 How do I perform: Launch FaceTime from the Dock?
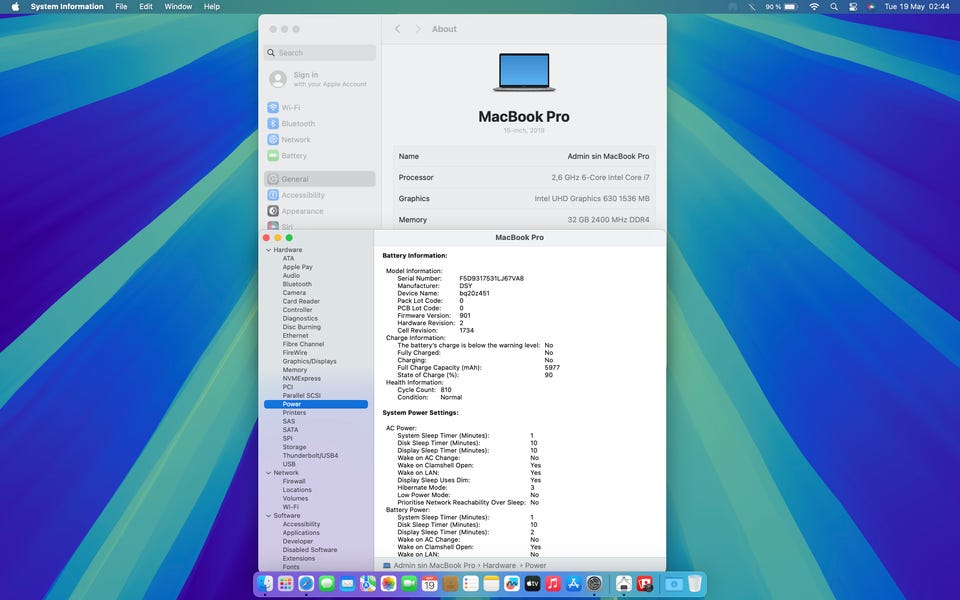pos(409,583)
